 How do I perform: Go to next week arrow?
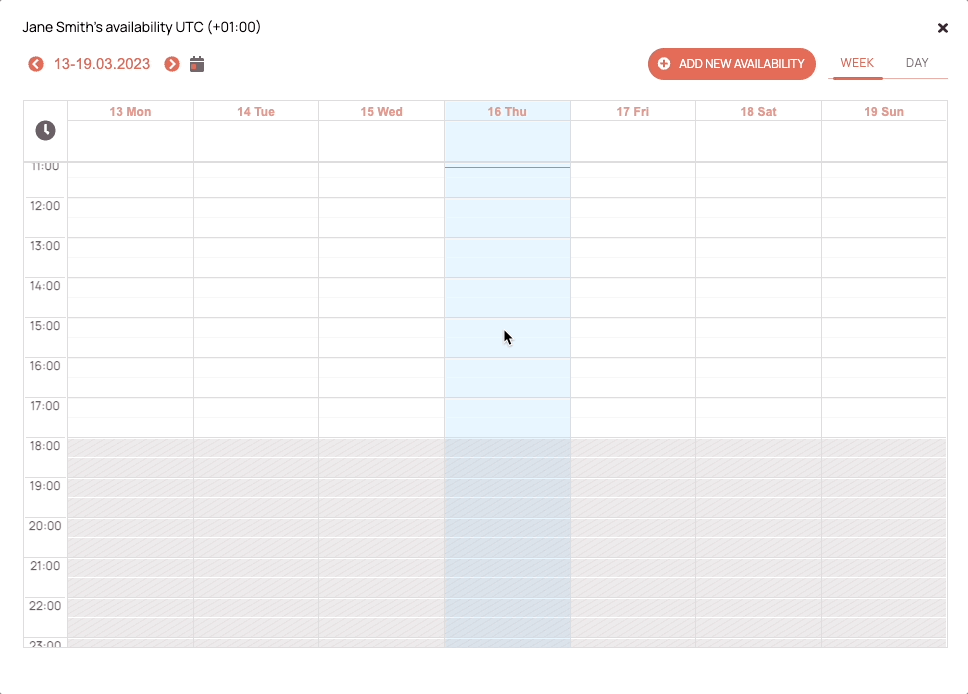(172, 64)
